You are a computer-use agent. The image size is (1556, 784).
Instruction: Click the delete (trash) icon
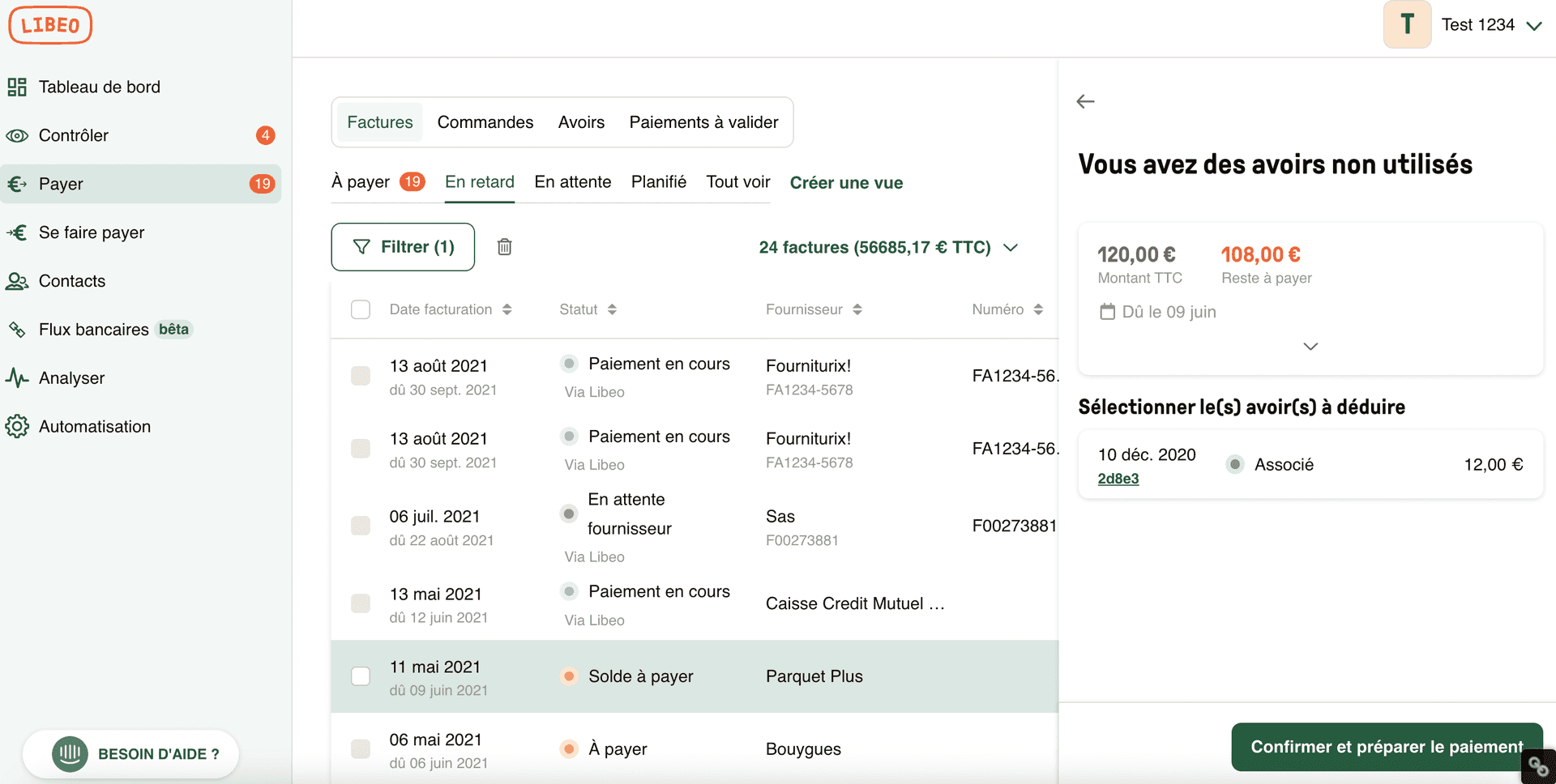504,247
